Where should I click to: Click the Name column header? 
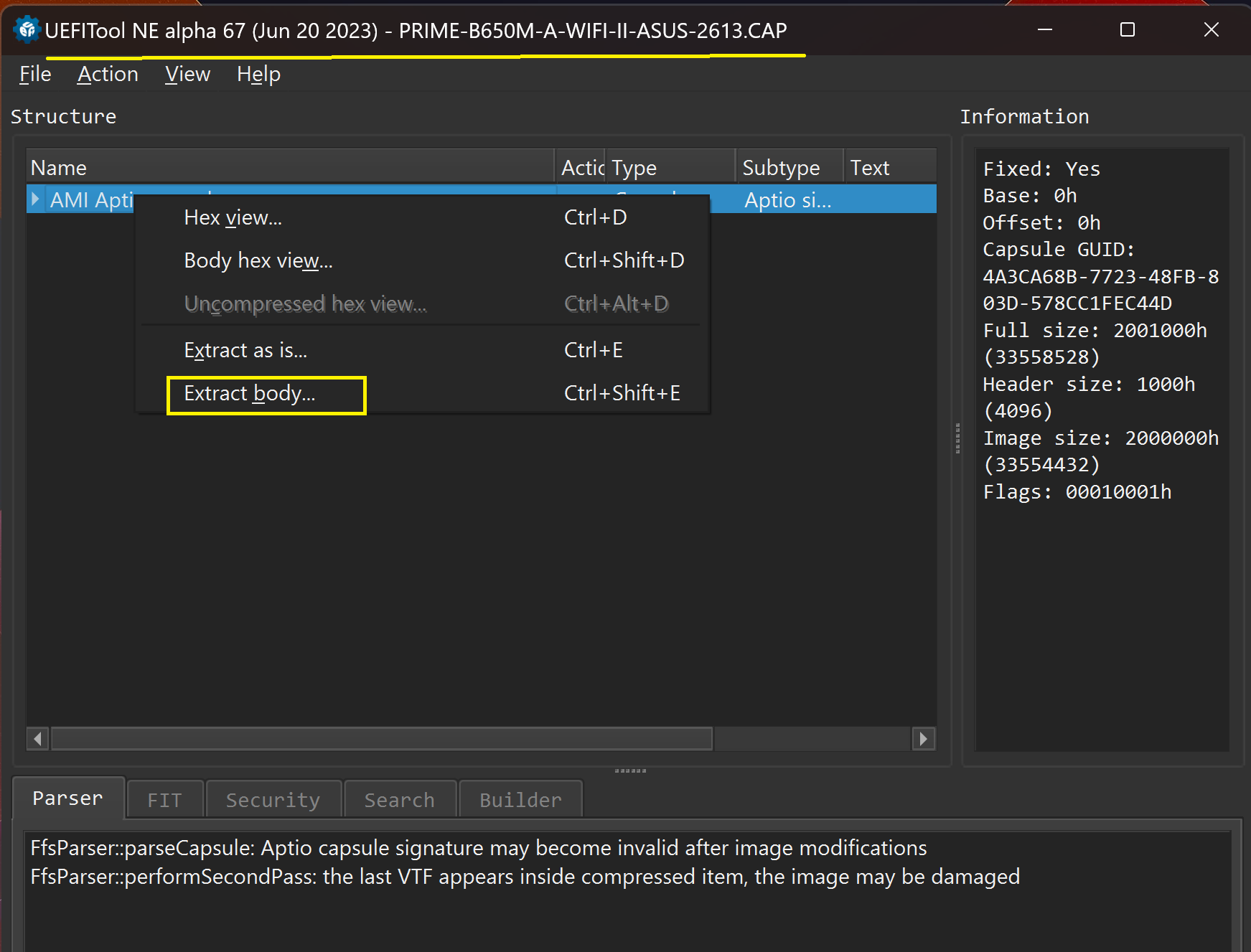pos(287,168)
